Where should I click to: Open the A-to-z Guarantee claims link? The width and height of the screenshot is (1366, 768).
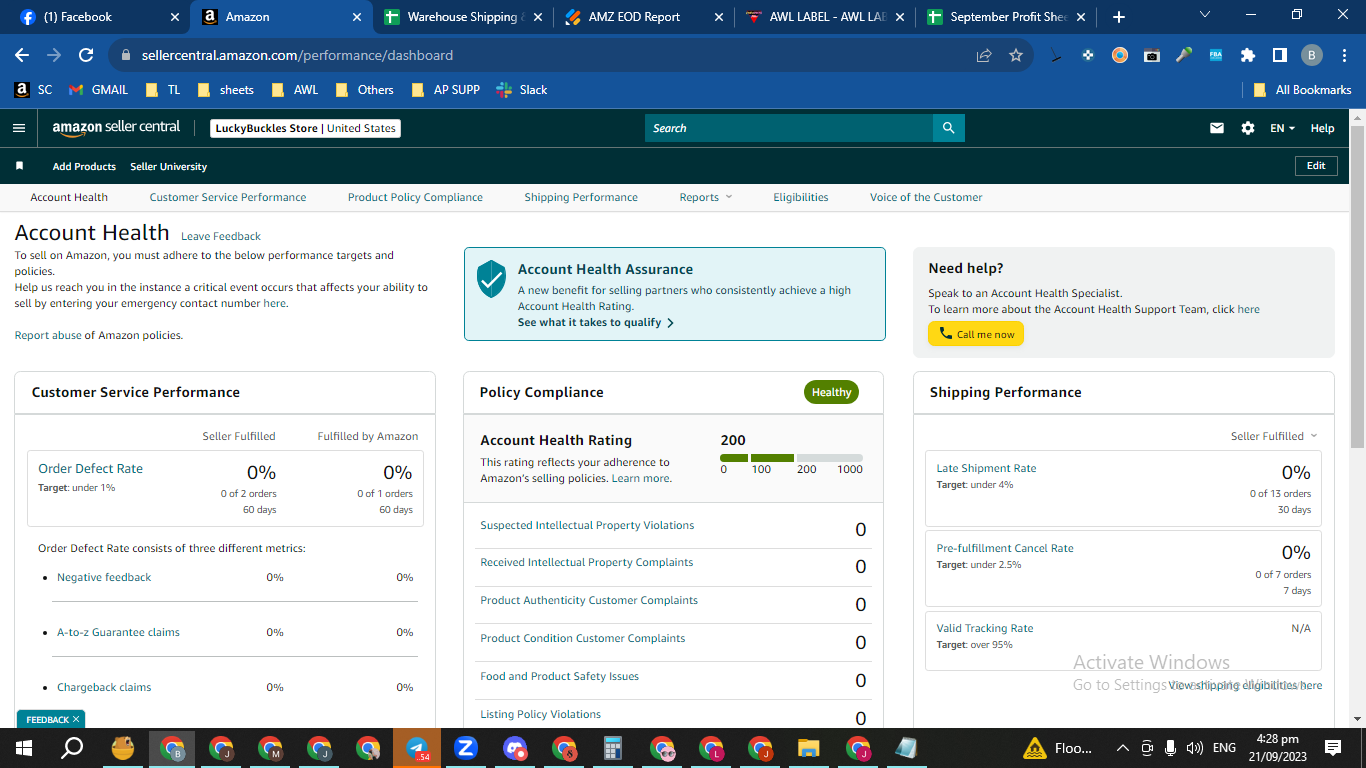pos(118,632)
